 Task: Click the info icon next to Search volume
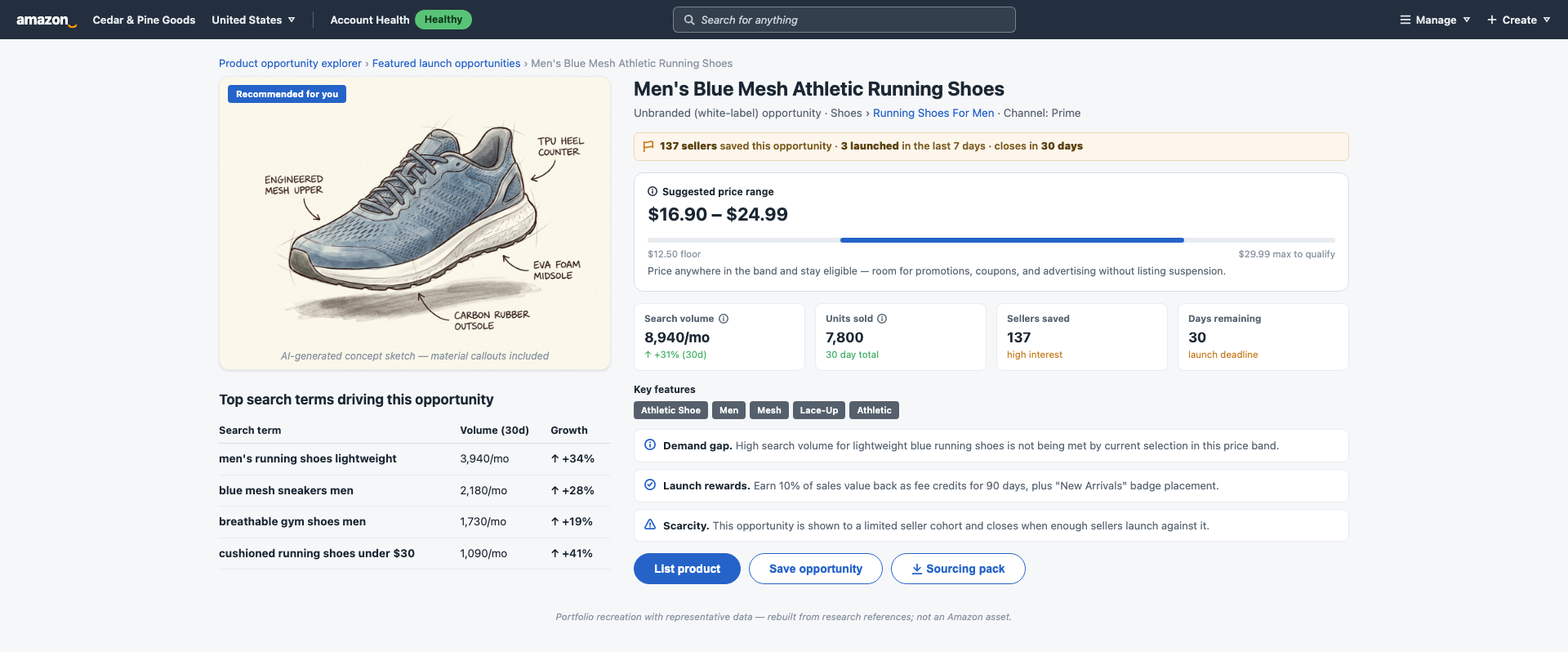pos(724,319)
